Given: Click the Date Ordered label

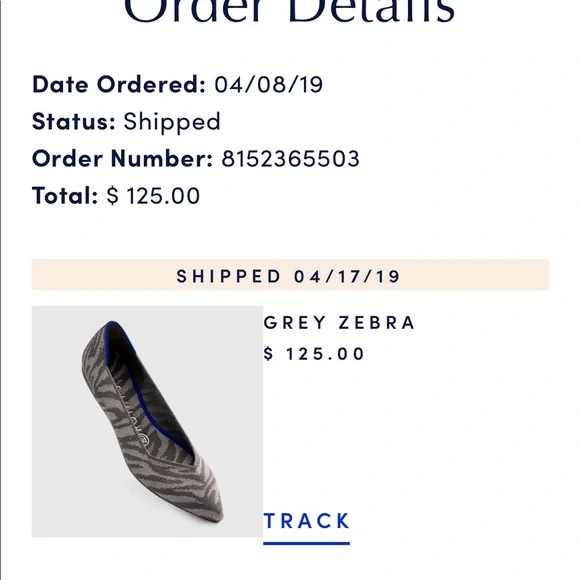Looking at the screenshot, I should (x=119, y=84).
